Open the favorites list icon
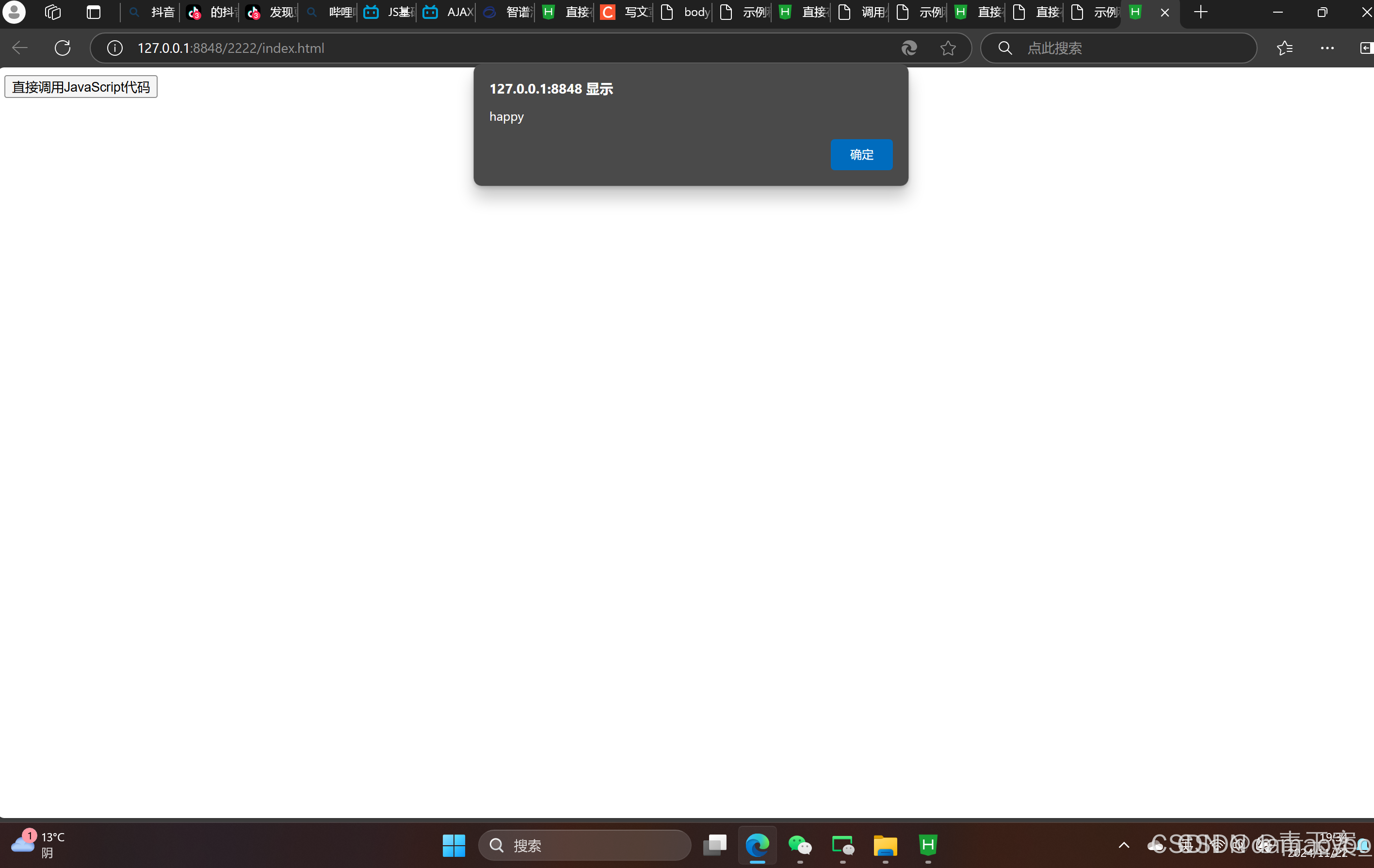1374x868 pixels. pos(1284,48)
